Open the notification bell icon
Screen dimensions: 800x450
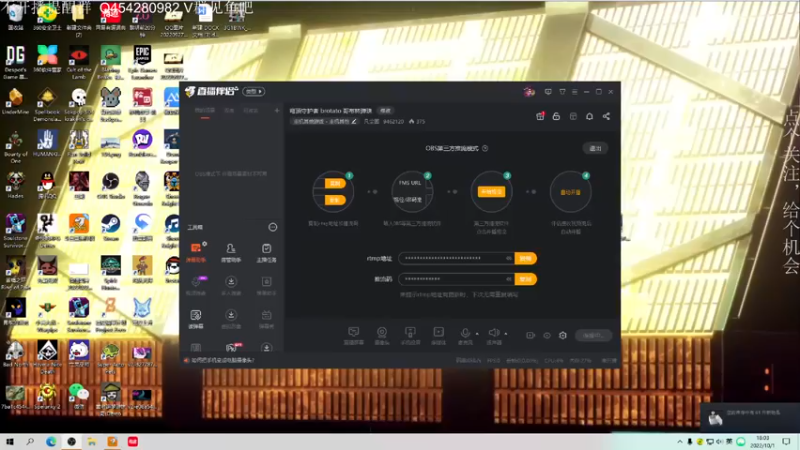click(589, 116)
